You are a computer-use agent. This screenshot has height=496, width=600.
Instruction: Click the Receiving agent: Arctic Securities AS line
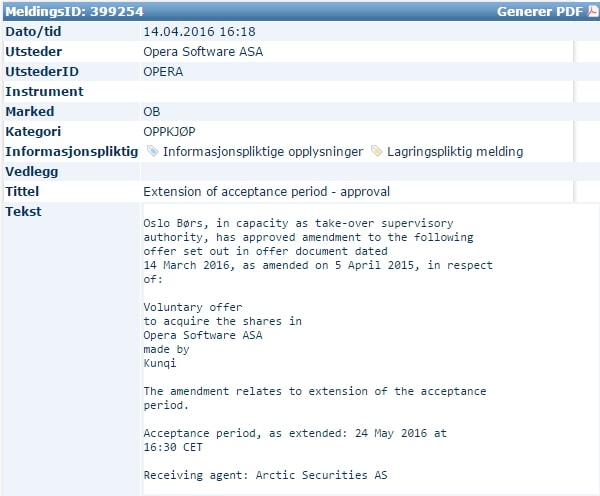(x=266, y=475)
